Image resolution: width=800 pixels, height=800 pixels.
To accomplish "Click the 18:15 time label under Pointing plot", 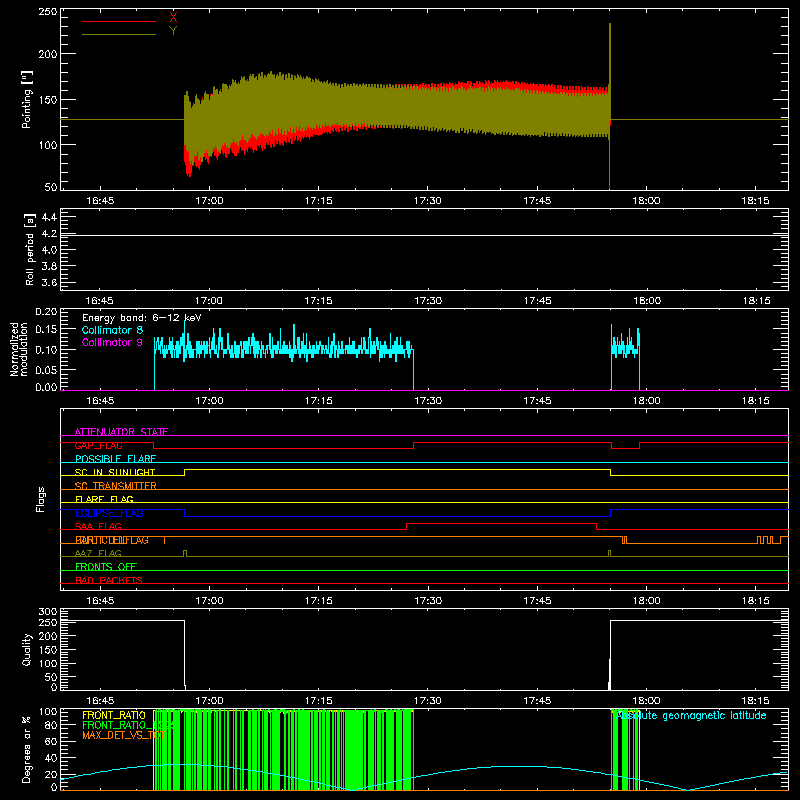I will point(755,201).
